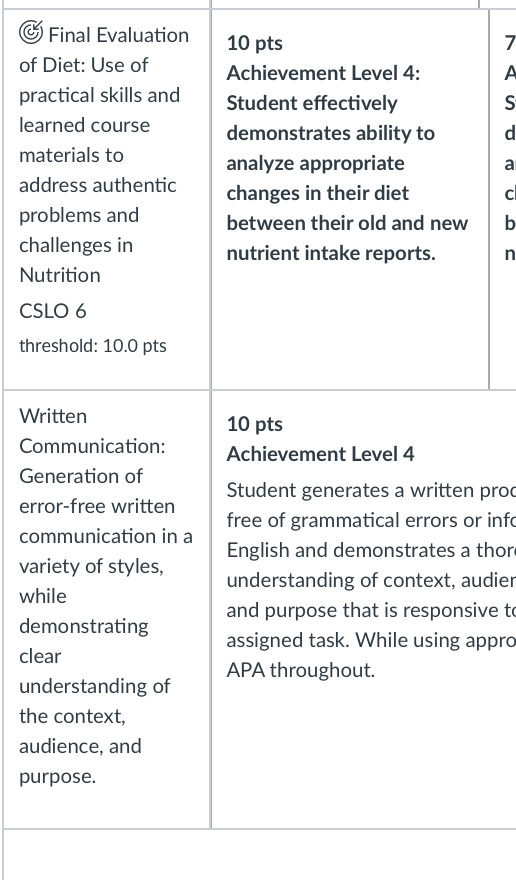Viewport: 516px width, 880px height.
Task: Click the outcome target icon beside Final Evaluation
Action: click(x=31, y=33)
